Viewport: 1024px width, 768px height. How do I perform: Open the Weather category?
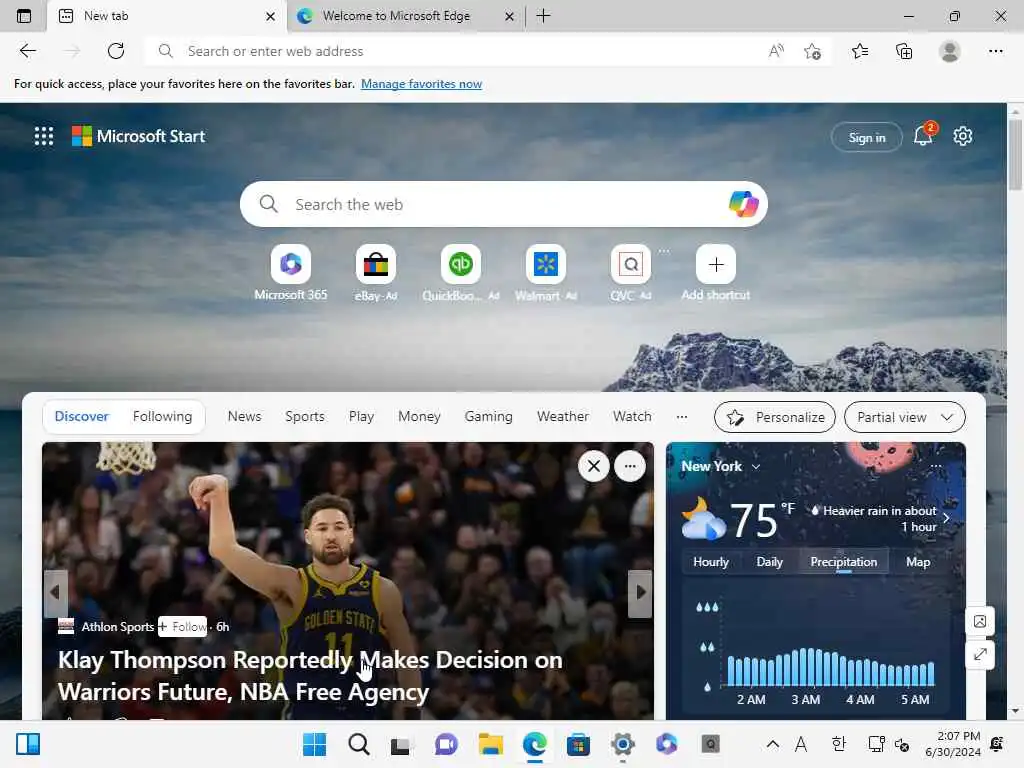click(562, 417)
